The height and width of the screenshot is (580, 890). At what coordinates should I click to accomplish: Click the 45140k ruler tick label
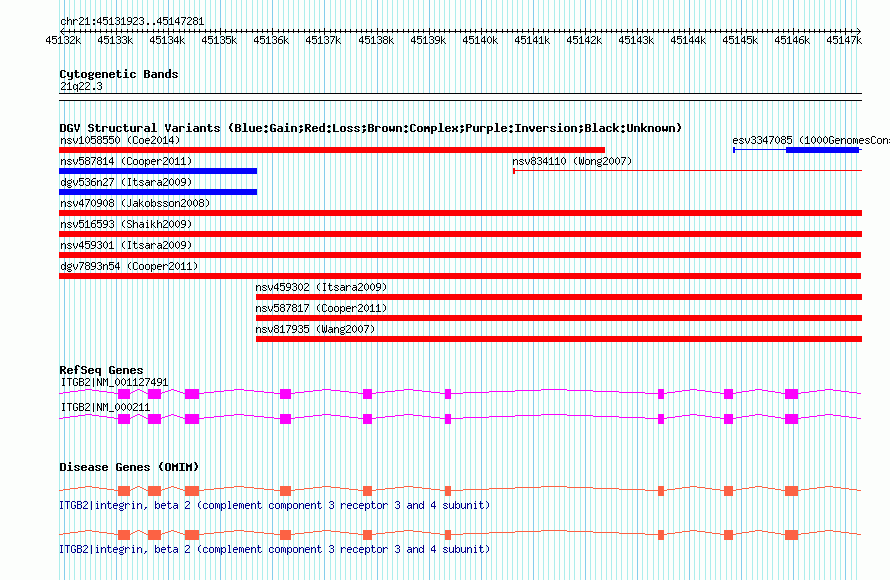tap(480, 40)
